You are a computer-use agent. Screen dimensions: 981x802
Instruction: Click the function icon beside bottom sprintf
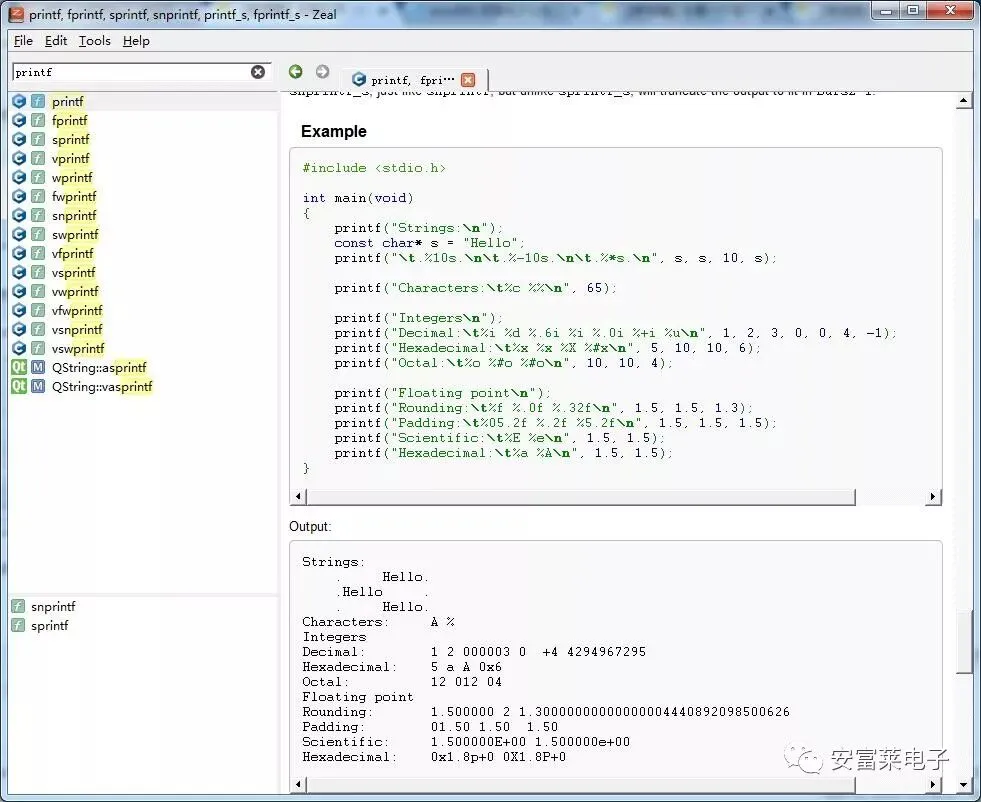(x=18, y=626)
